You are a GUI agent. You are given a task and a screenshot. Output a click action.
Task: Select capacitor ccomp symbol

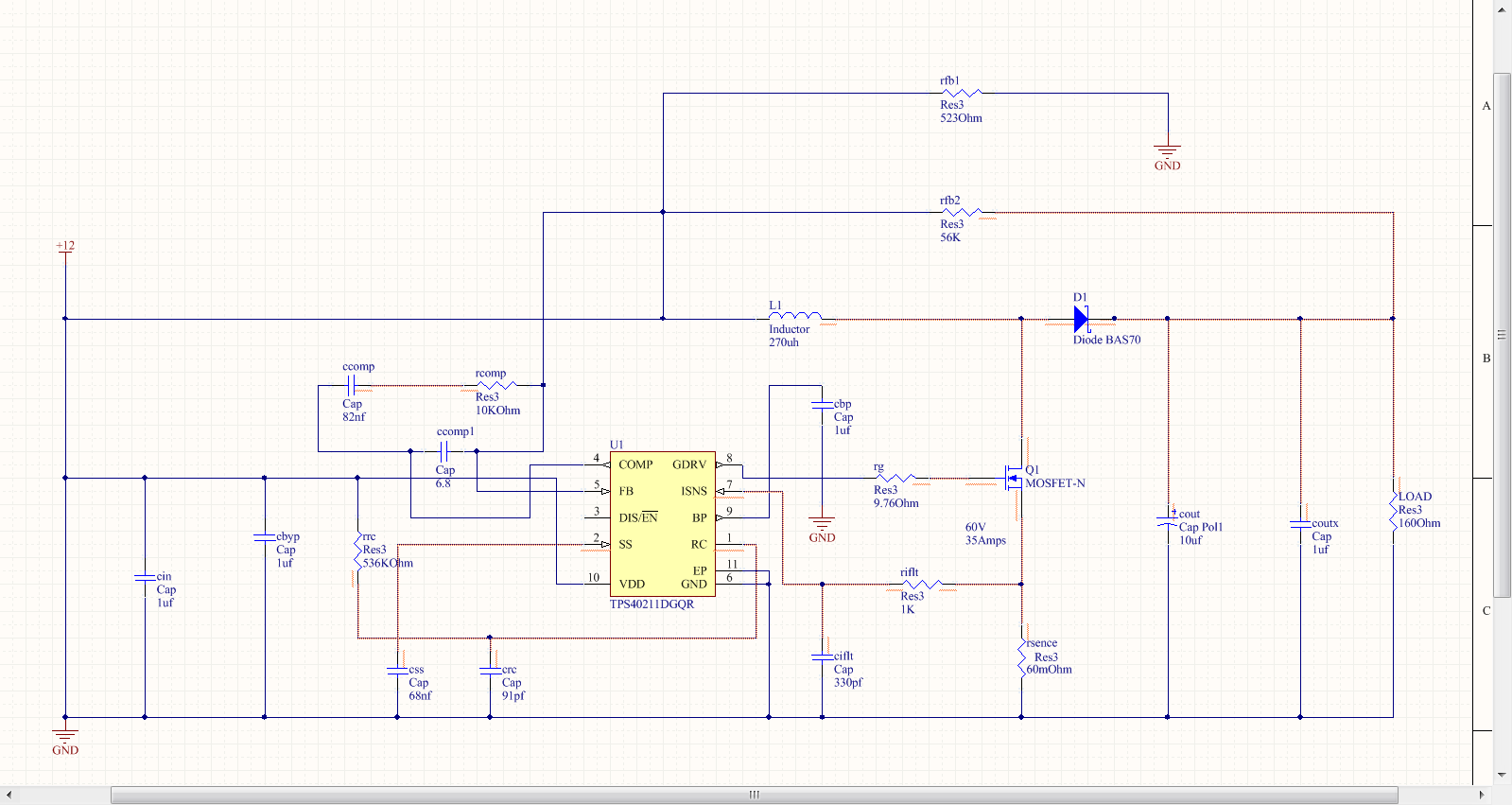pyautogui.click(x=350, y=385)
